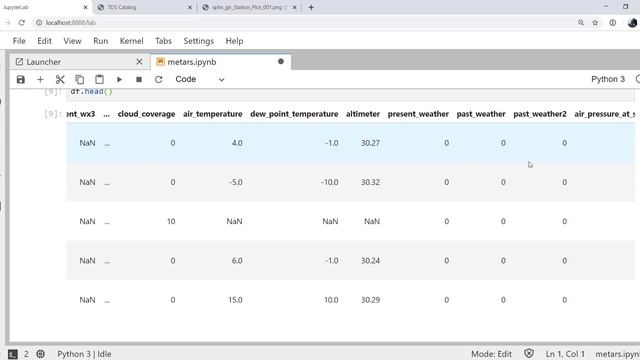Viewport: 640px width, 360px height.
Task: Open the Settings menu
Action: (199, 41)
